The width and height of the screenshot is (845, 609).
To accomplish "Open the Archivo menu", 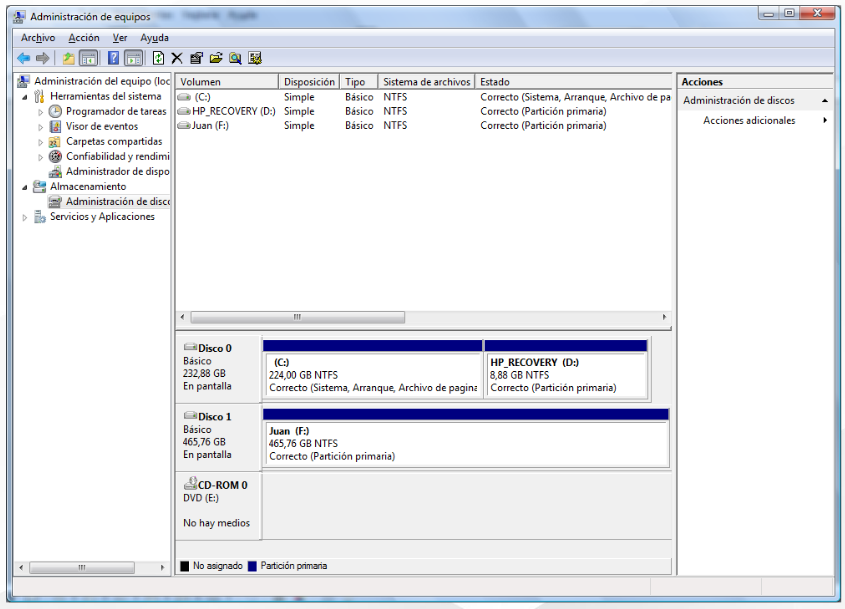I will [38, 38].
